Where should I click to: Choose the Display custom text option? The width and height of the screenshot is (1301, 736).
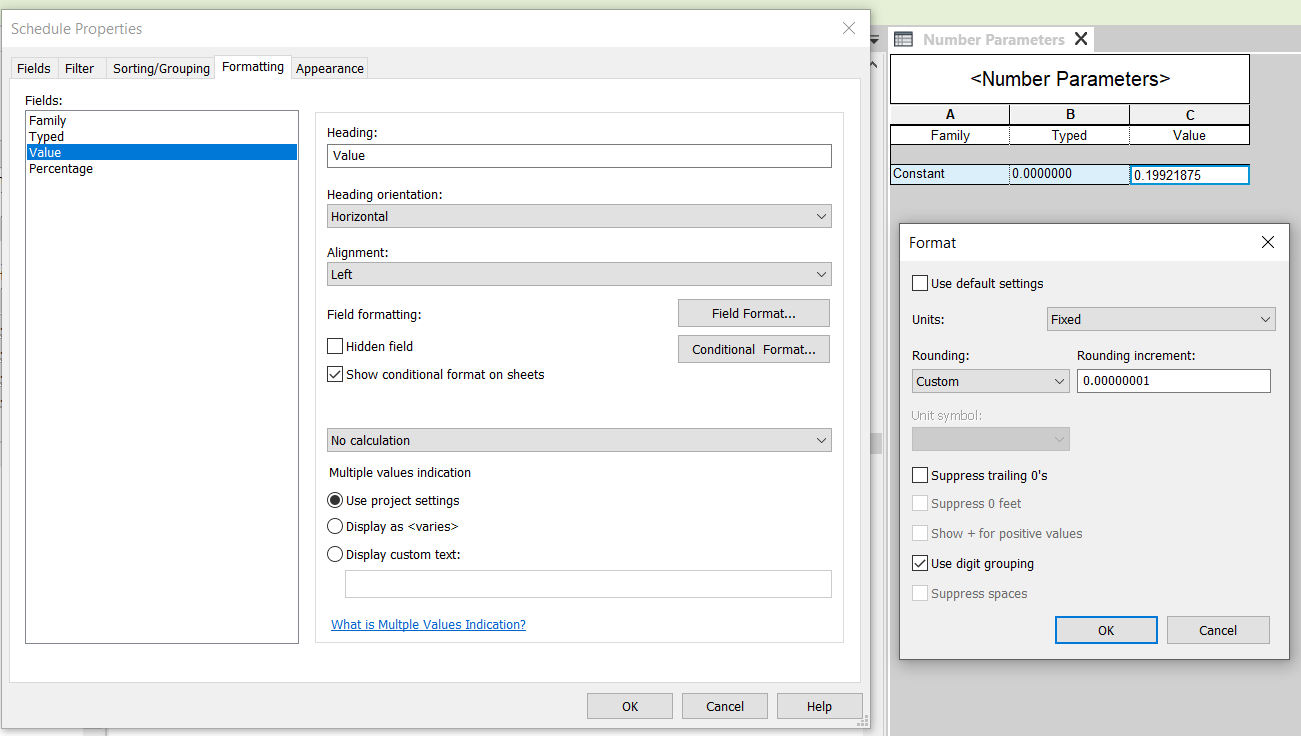[334, 554]
